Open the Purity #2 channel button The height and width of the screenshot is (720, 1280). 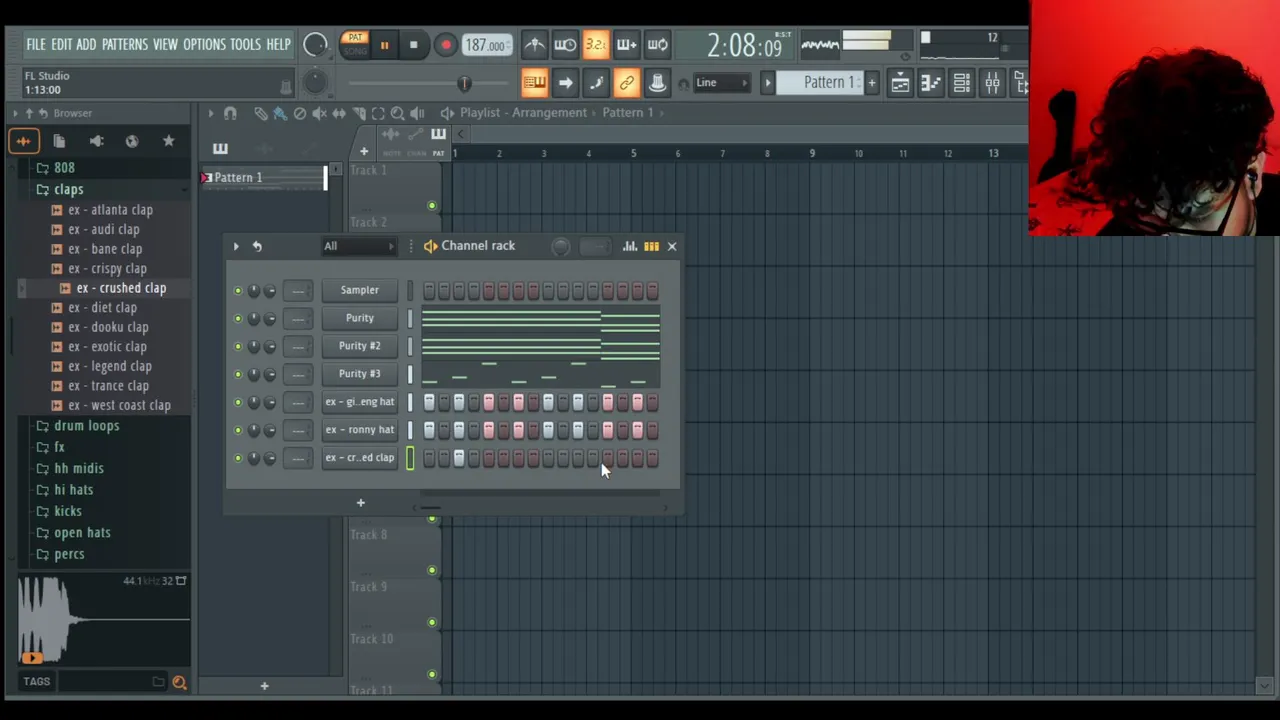pyautogui.click(x=359, y=346)
